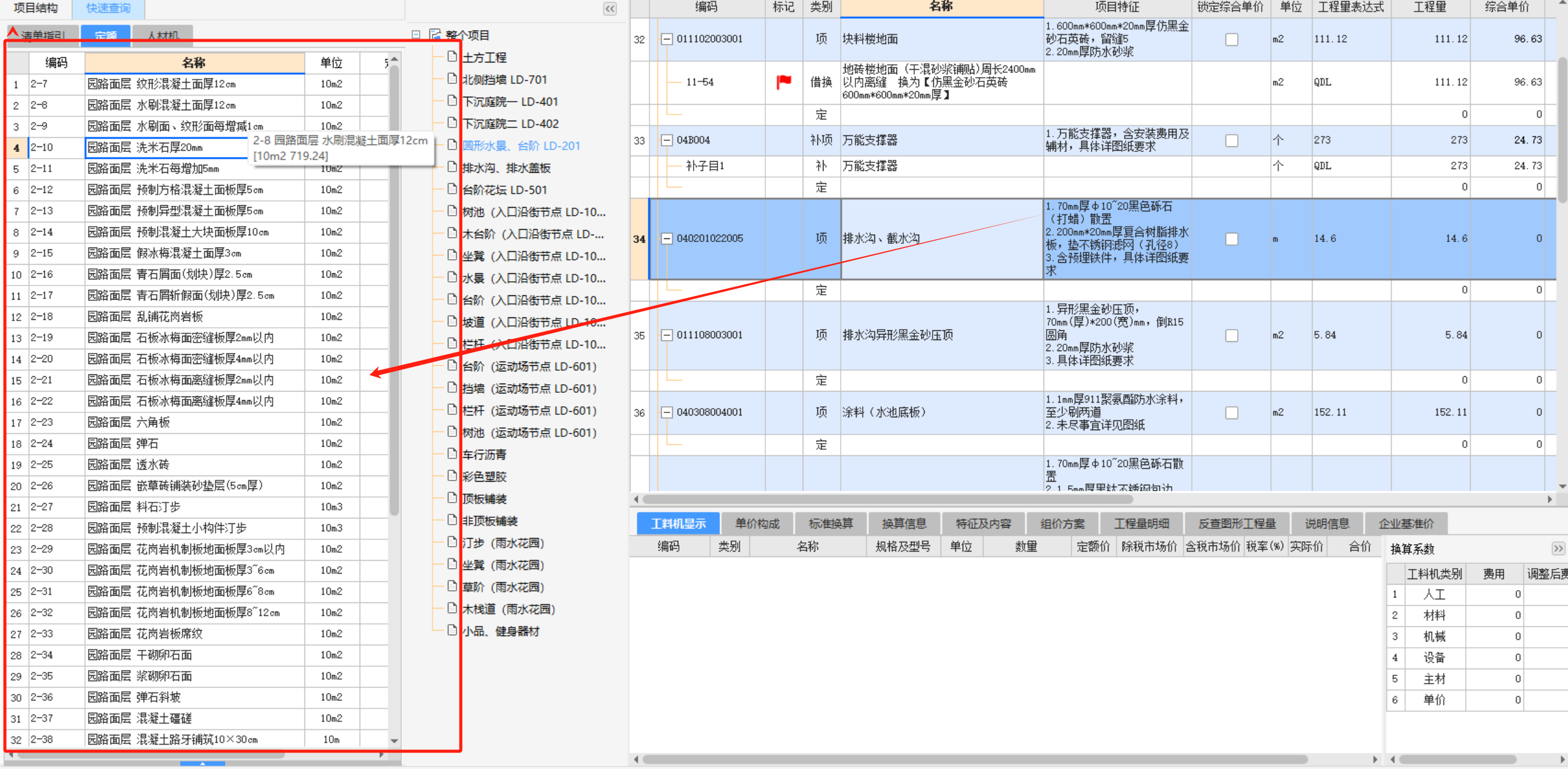Image resolution: width=1568 pixels, height=769 pixels.
Task: Select tree item 非顶板铺装
Action: 490,520
